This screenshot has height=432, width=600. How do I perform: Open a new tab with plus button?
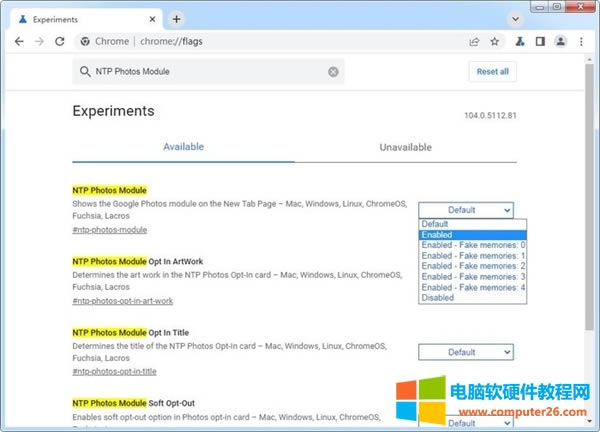(176, 19)
